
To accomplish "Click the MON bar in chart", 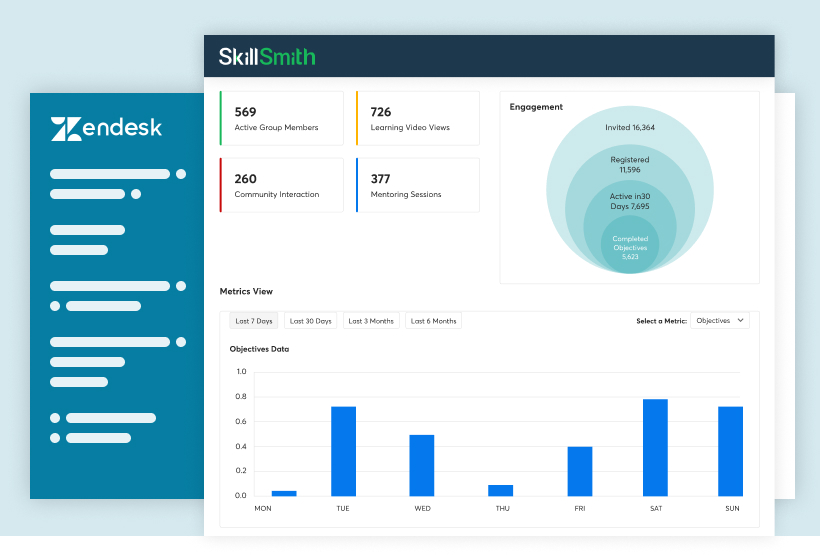I will (x=284, y=493).
